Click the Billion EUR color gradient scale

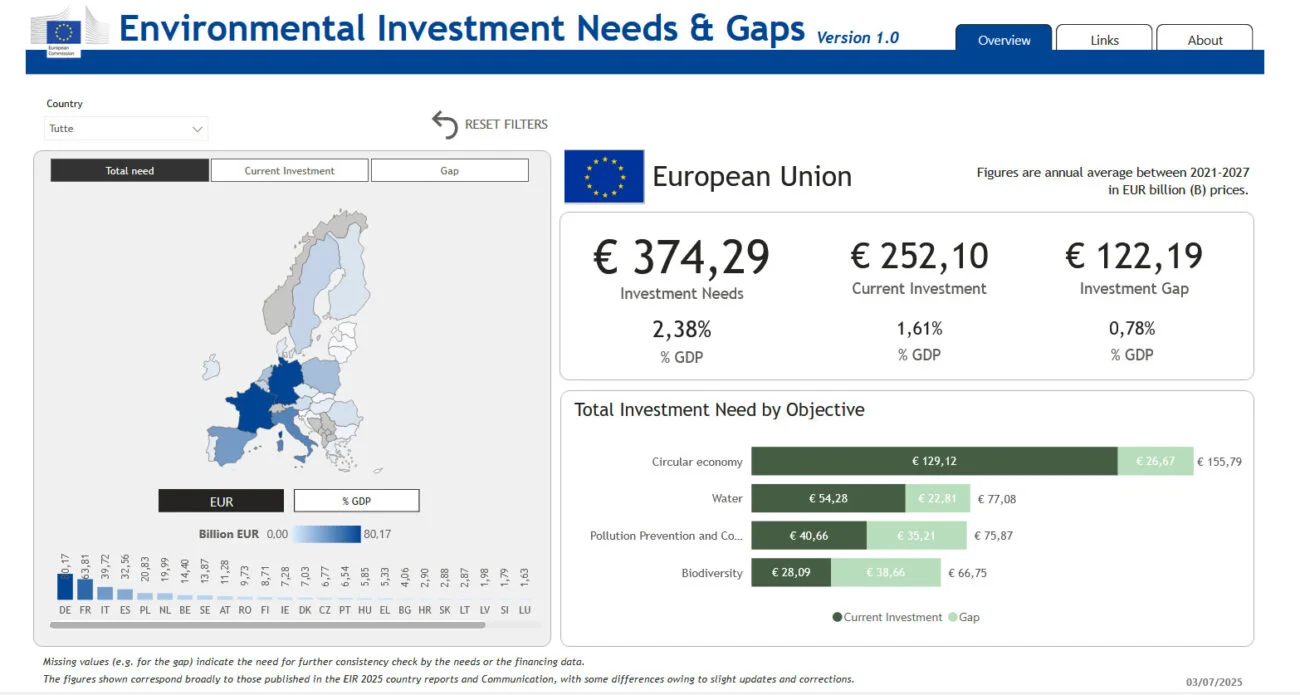point(326,534)
